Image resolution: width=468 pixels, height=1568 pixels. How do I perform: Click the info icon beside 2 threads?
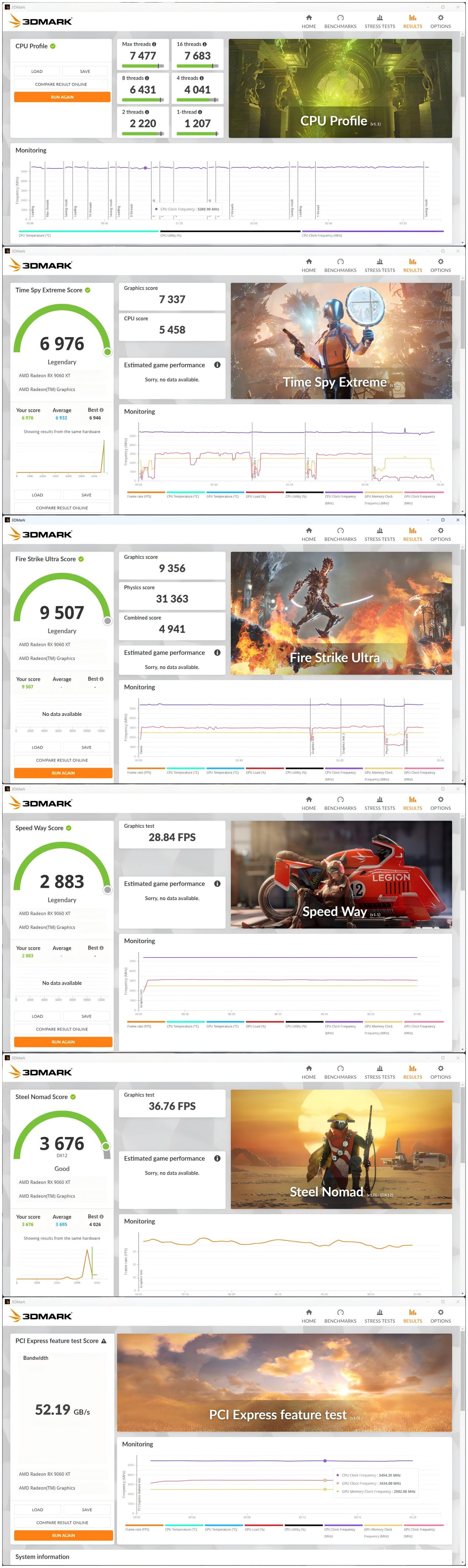click(x=147, y=112)
